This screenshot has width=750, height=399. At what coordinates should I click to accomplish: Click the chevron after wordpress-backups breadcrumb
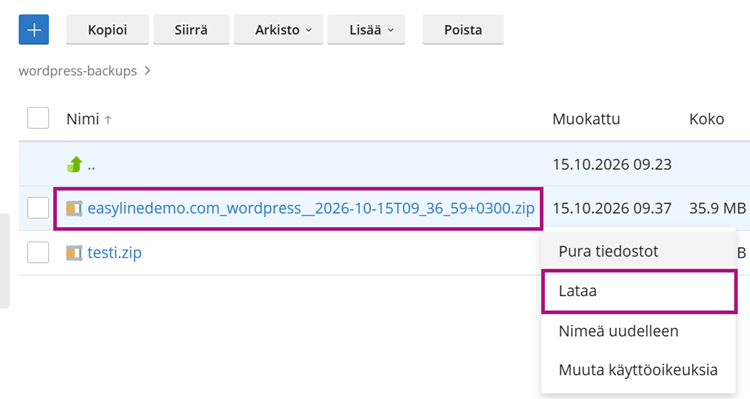147,71
